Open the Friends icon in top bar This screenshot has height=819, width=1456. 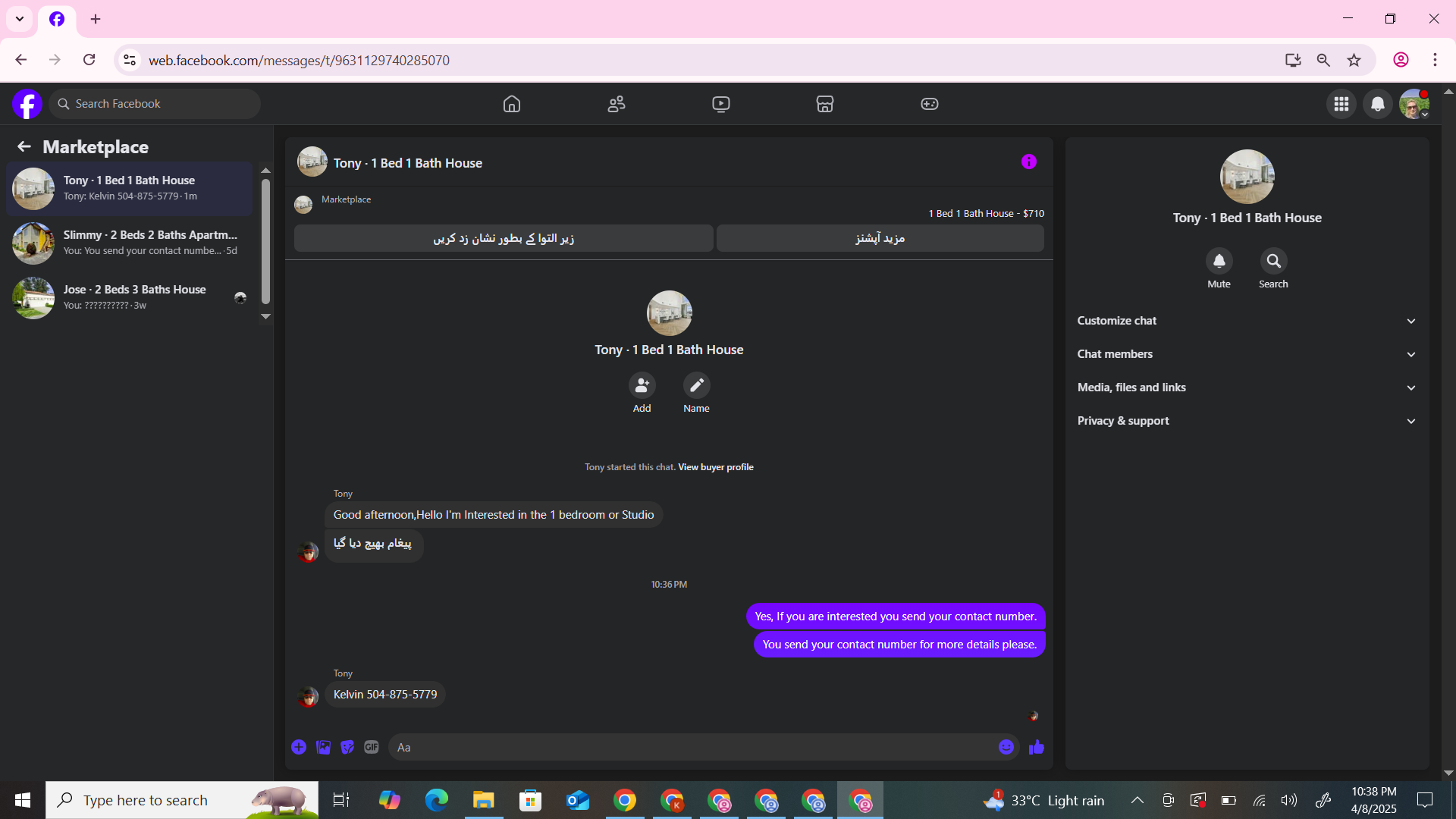[x=617, y=104]
